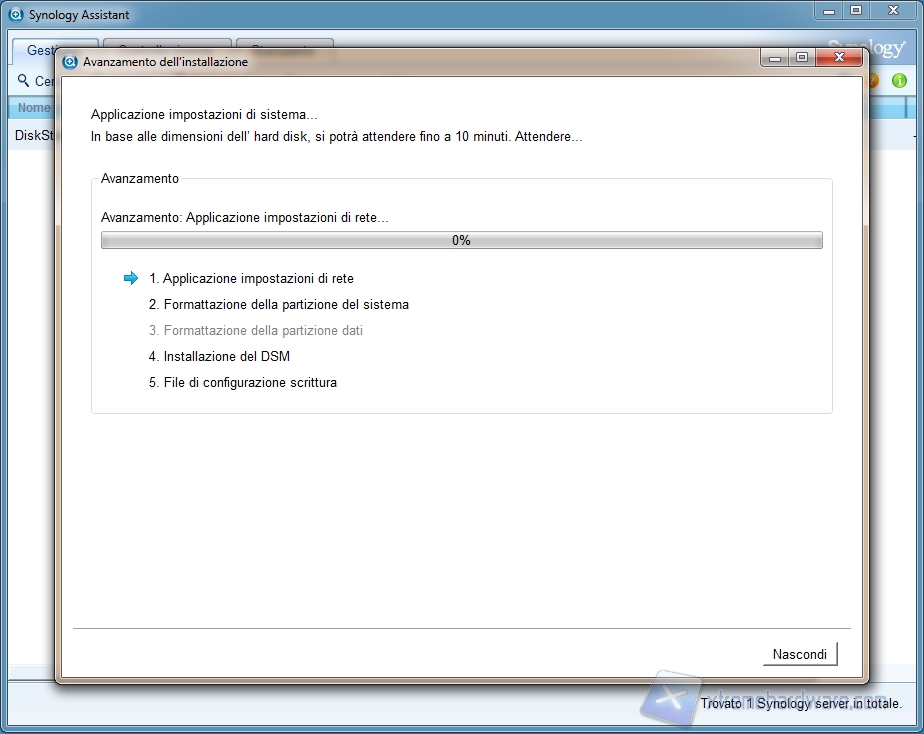Click the Nome column header
The image size is (924, 734).
tap(33, 107)
